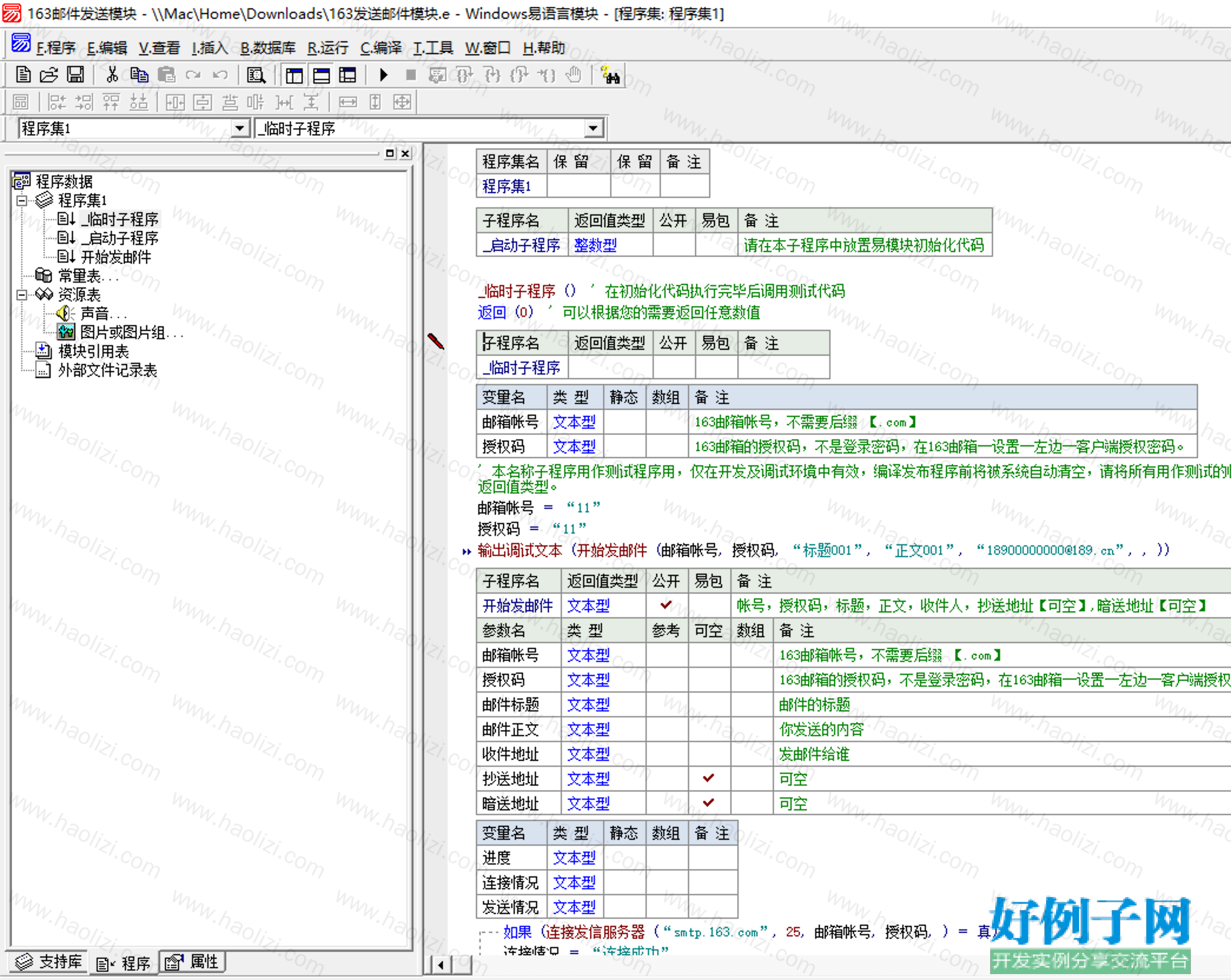Click the hand breakpoint icon
Image resolution: width=1231 pixels, height=980 pixels.
coord(573,75)
